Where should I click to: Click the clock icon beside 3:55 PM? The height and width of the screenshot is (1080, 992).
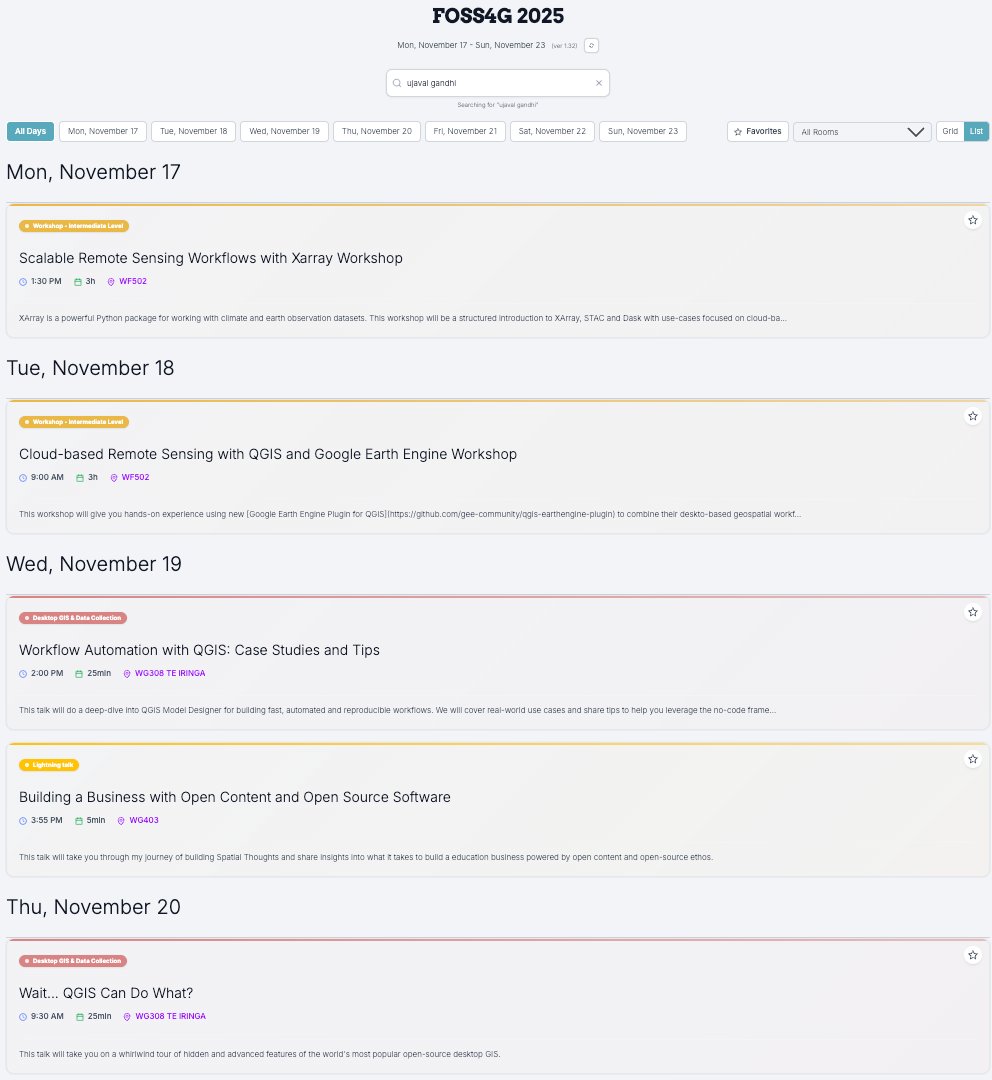23,821
